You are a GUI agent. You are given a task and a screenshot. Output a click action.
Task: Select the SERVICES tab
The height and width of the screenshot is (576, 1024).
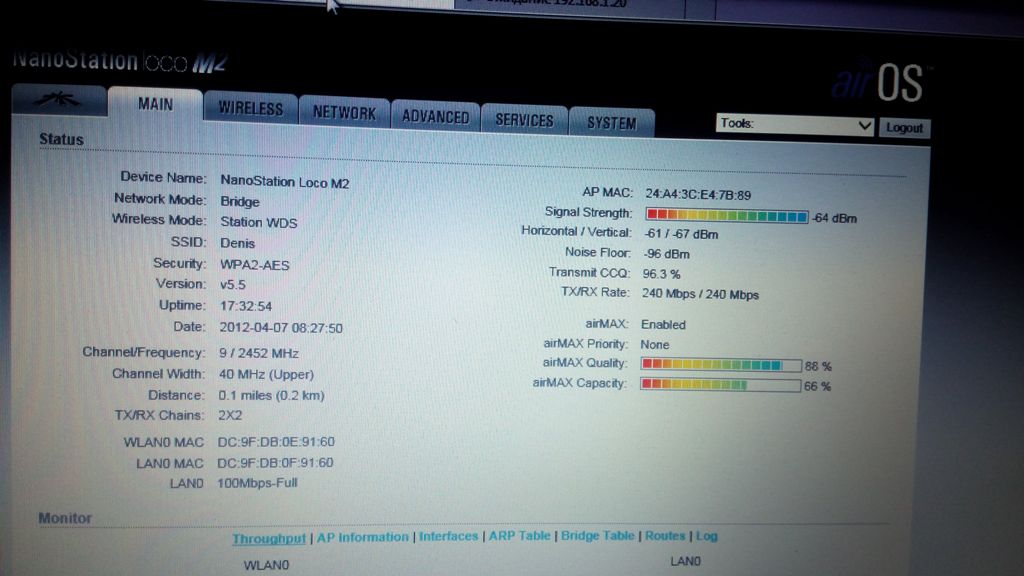click(524, 120)
